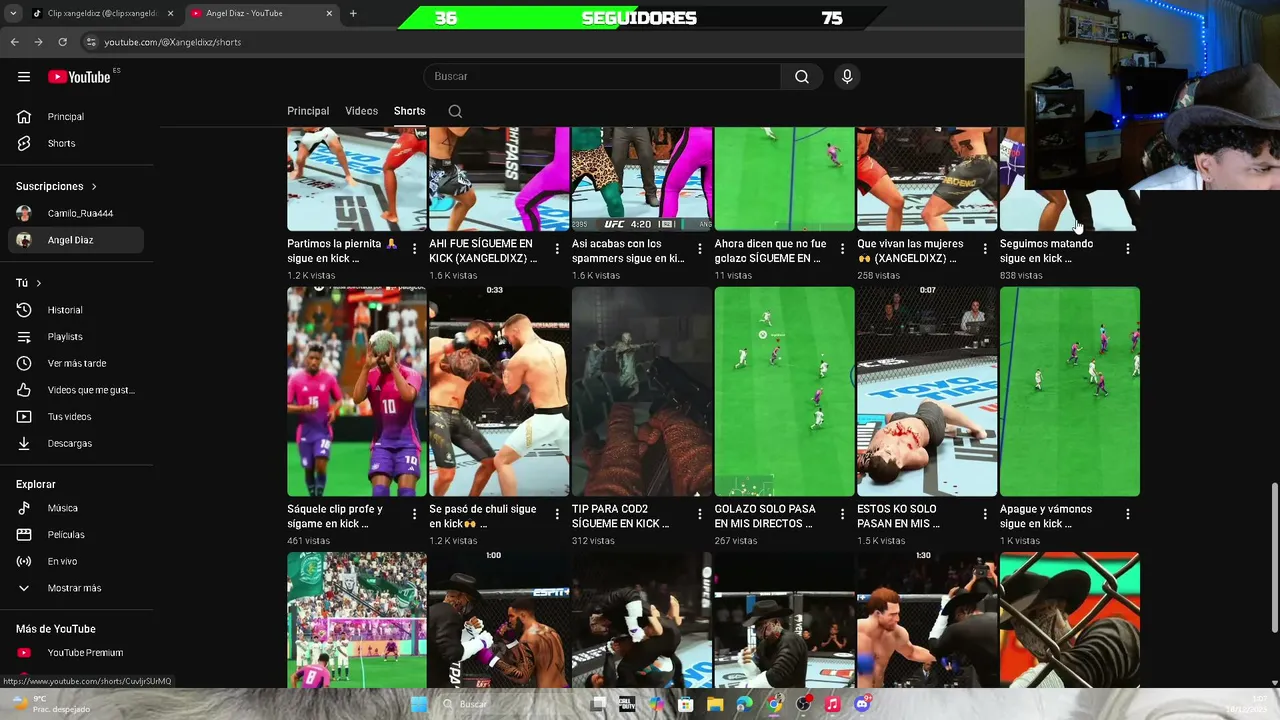1280x720 pixels.
Task: Open Call of Duty from taskbar
Action: pos(627,704)
